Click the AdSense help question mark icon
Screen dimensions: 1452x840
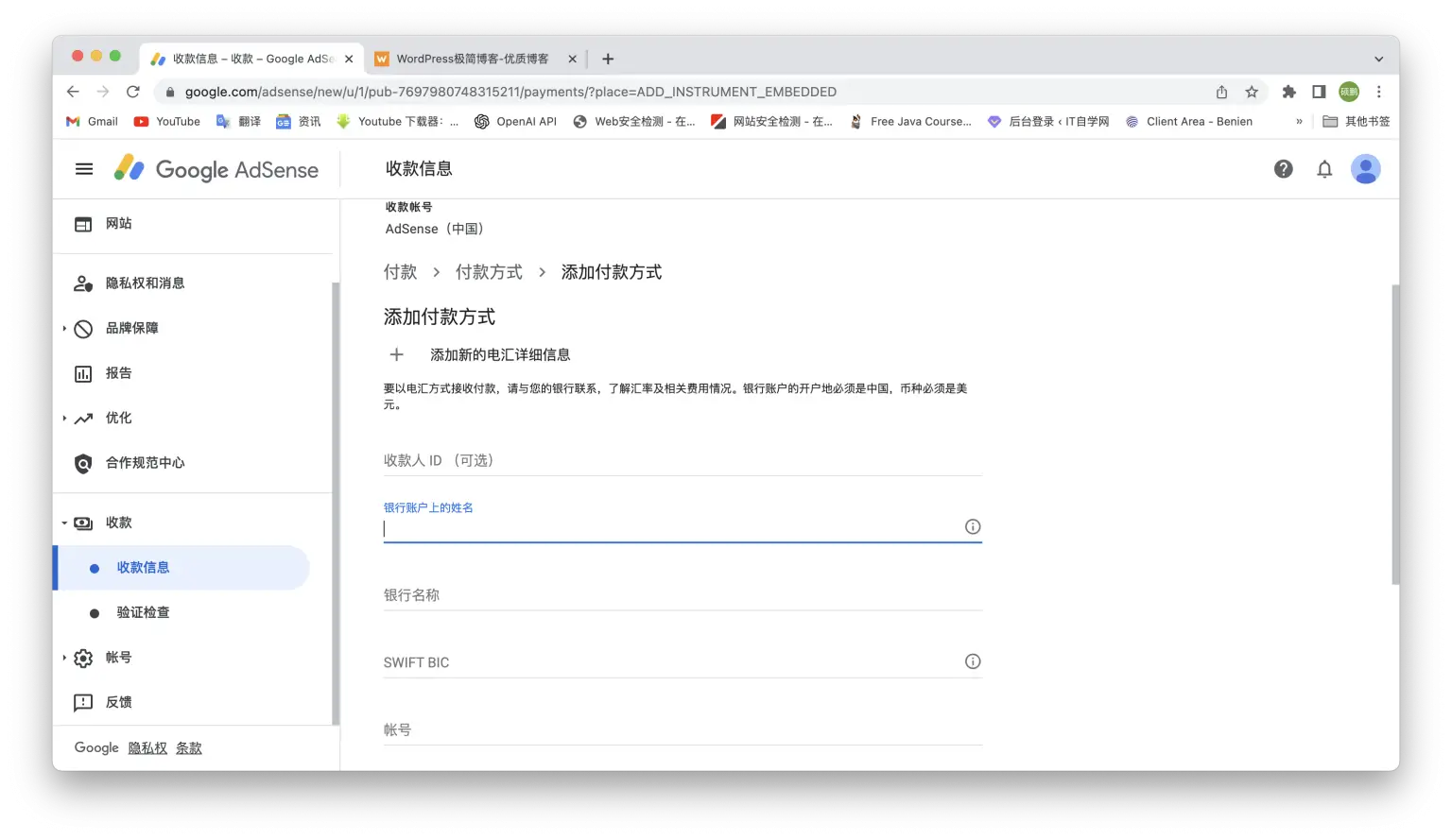point(1283,168)
